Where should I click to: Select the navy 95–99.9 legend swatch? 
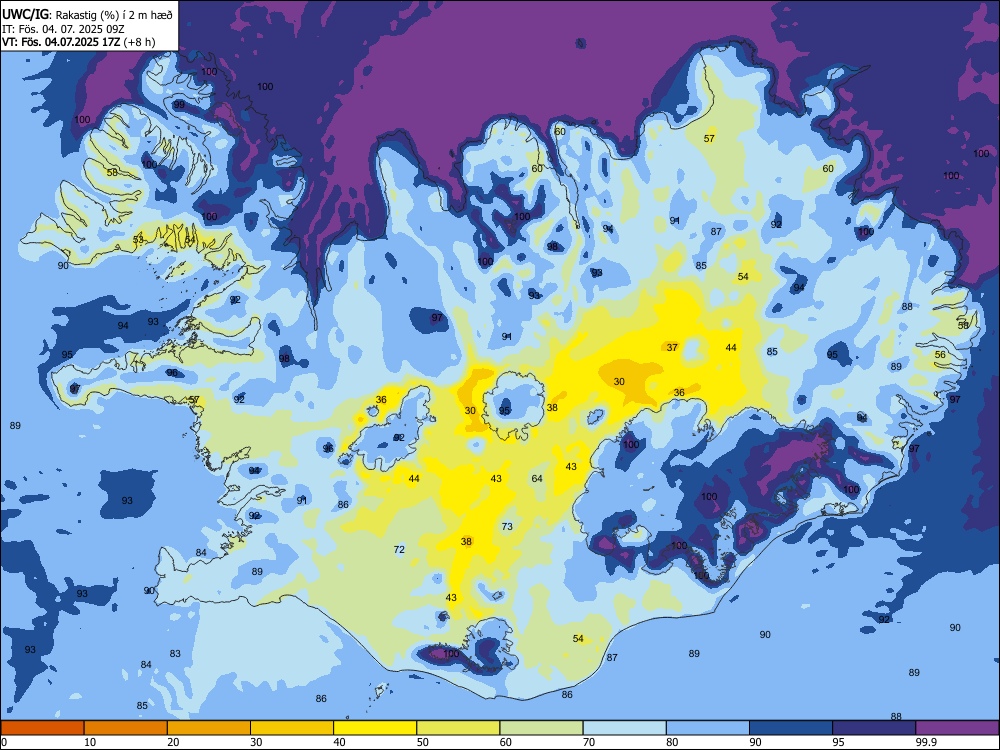(874, 728)
